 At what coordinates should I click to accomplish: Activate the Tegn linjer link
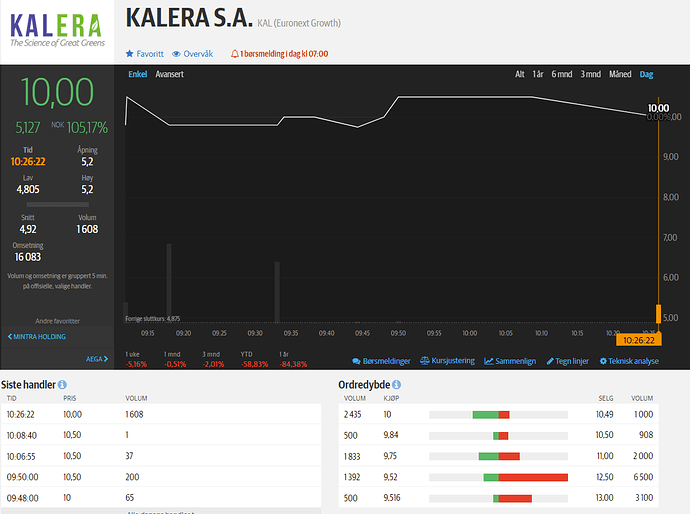(572, 361)
